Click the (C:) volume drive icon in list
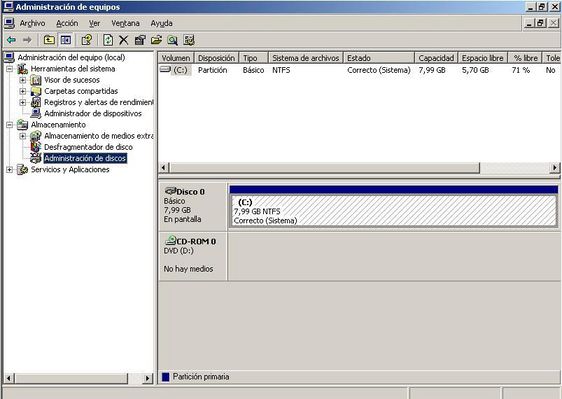This screenshot has width=562, height=399. tap(165, 69)
